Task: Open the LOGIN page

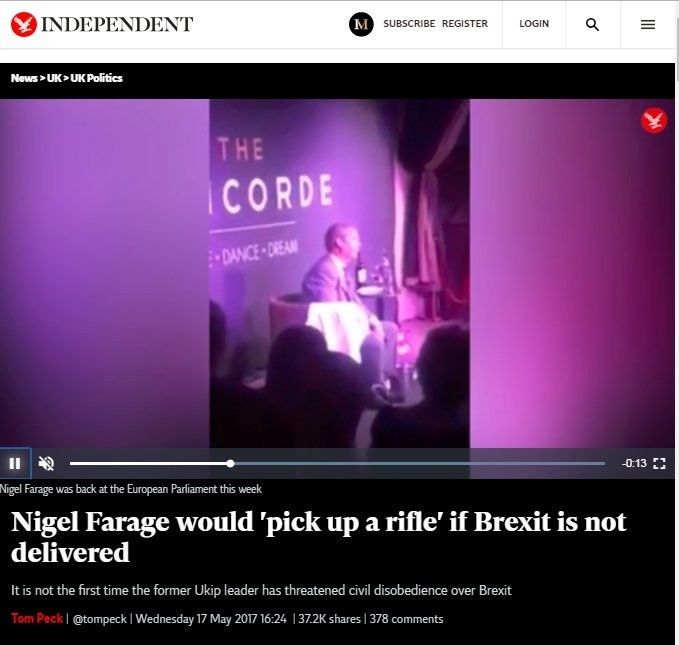Action: pyautogui.click(x=534, y=23)
